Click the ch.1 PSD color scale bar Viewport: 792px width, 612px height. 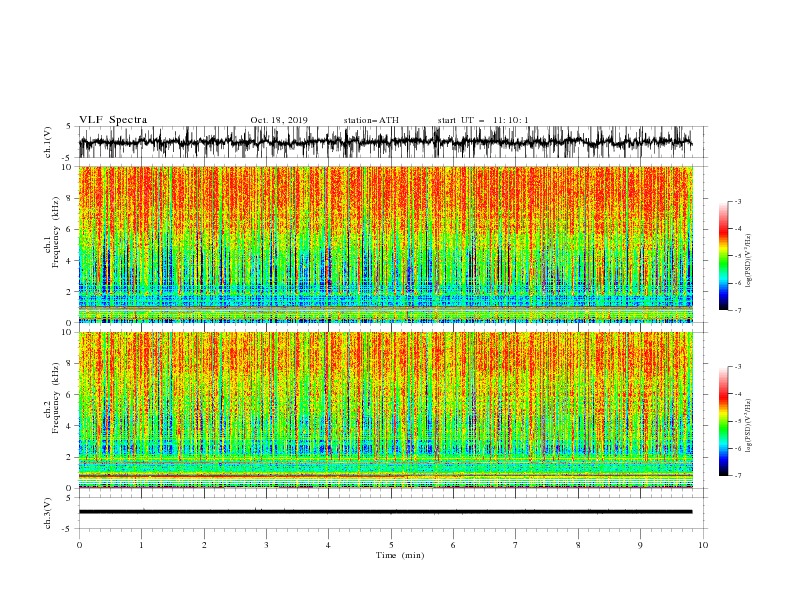723,256
